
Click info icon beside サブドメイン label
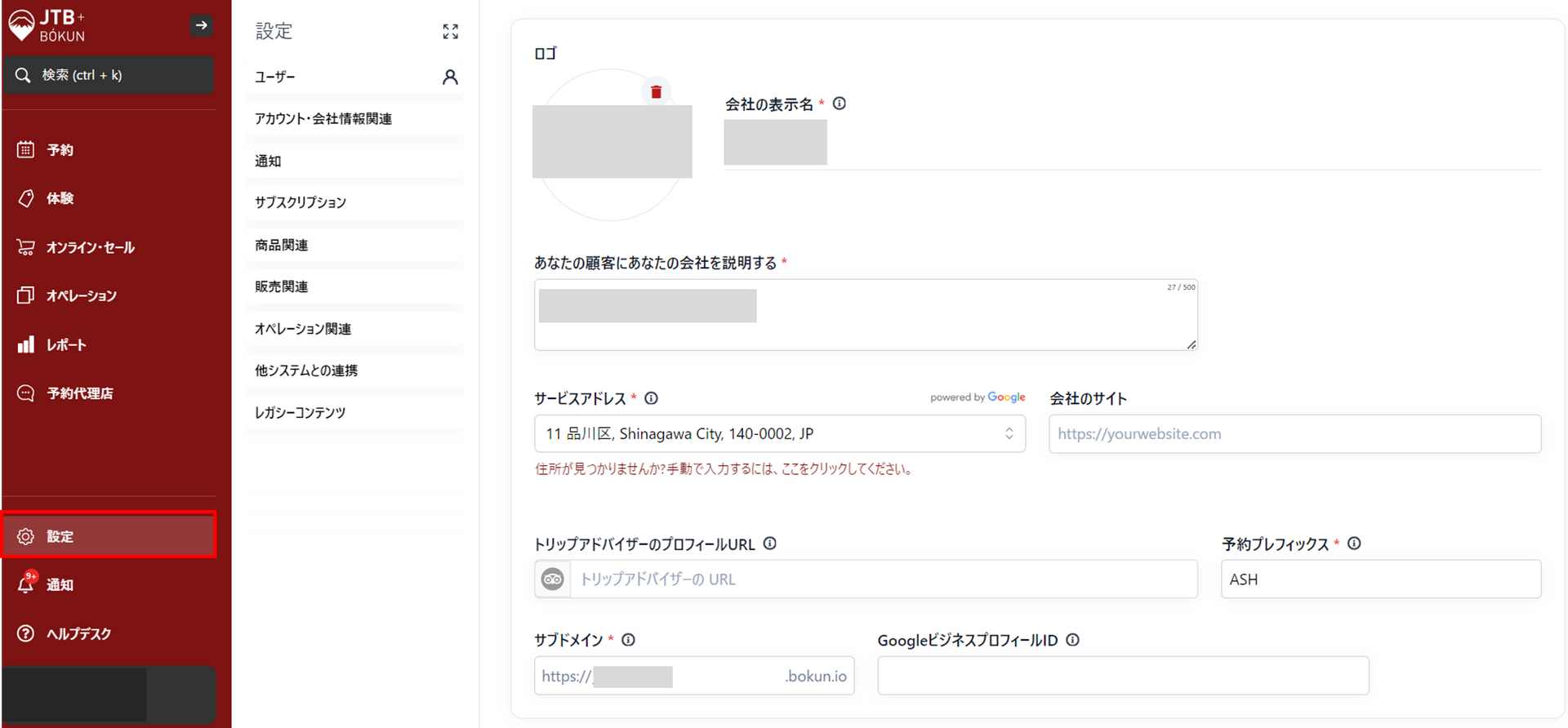[628, 640]
